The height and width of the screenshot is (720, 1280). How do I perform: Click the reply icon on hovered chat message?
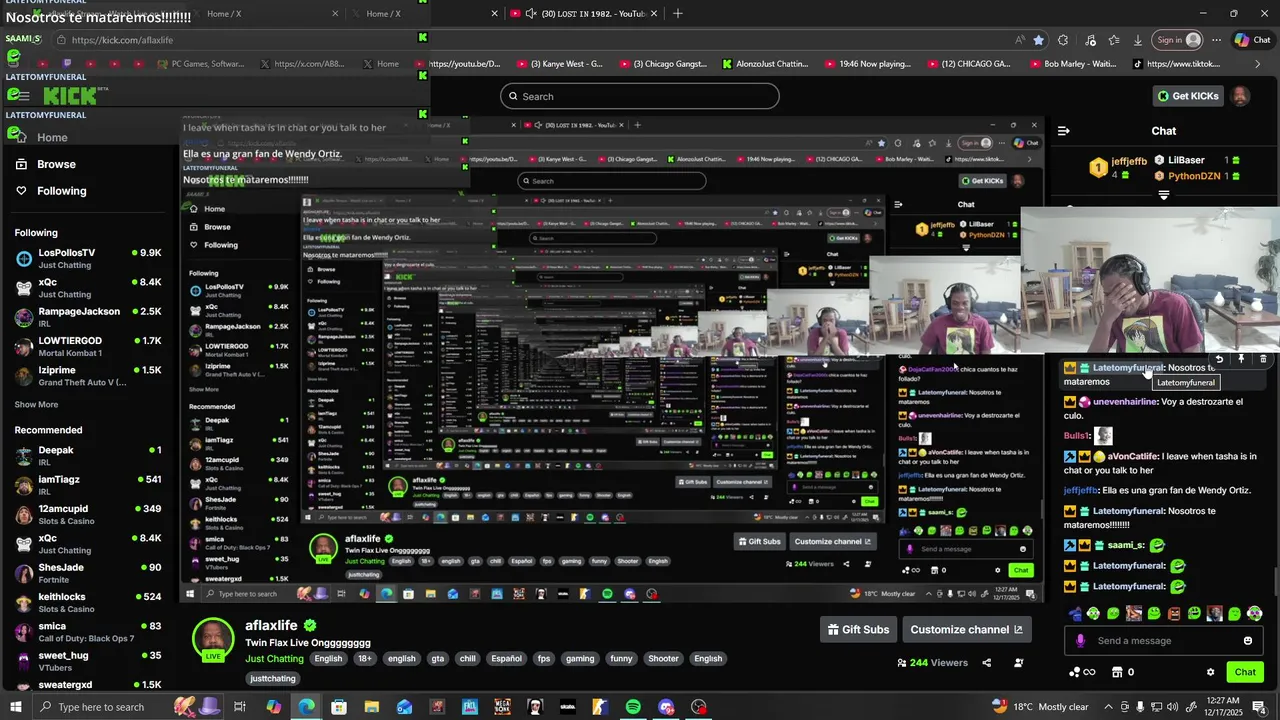pyautogui.click(x=1219, y=359)
